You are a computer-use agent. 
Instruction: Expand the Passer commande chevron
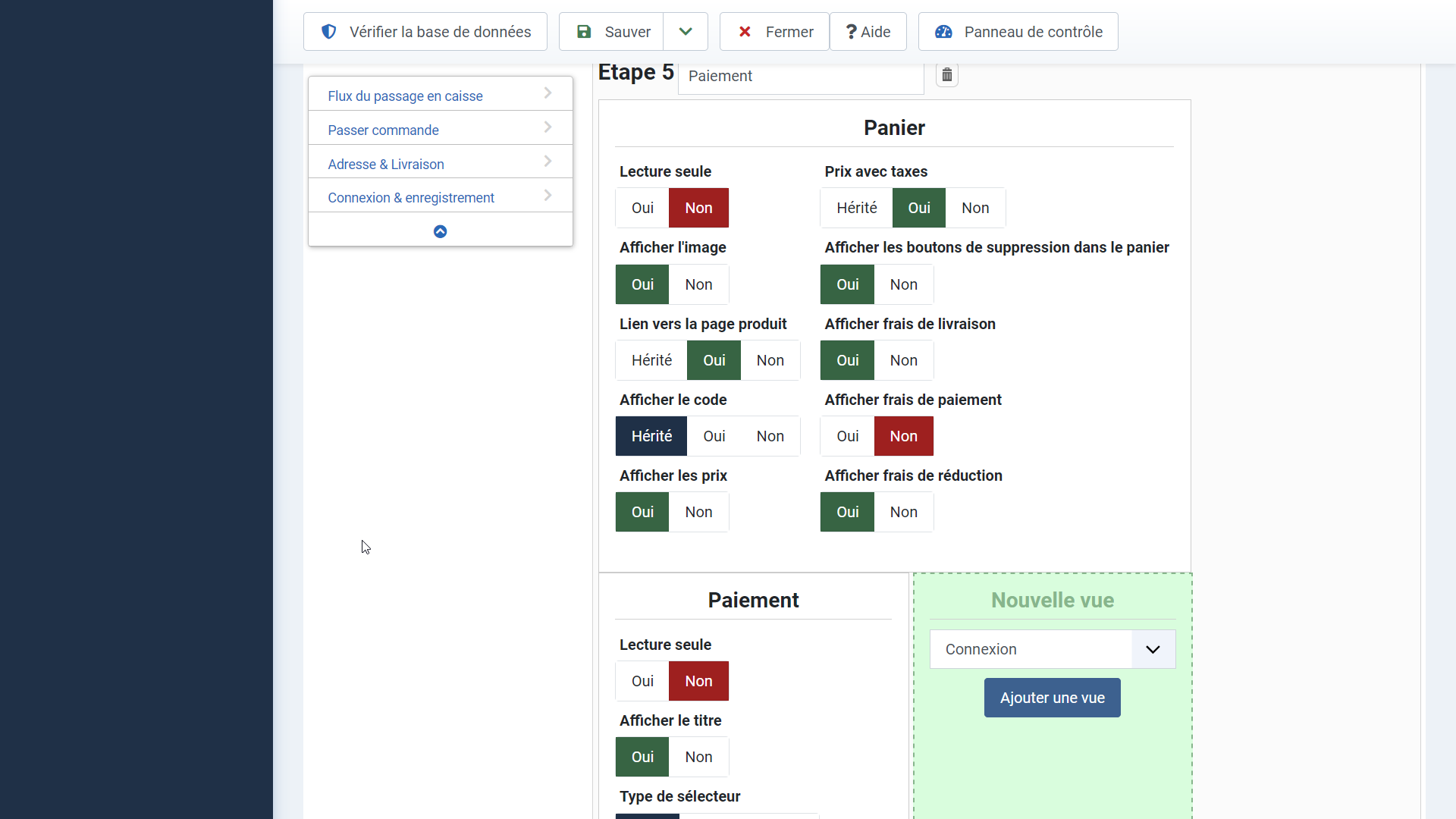(548, 127)
